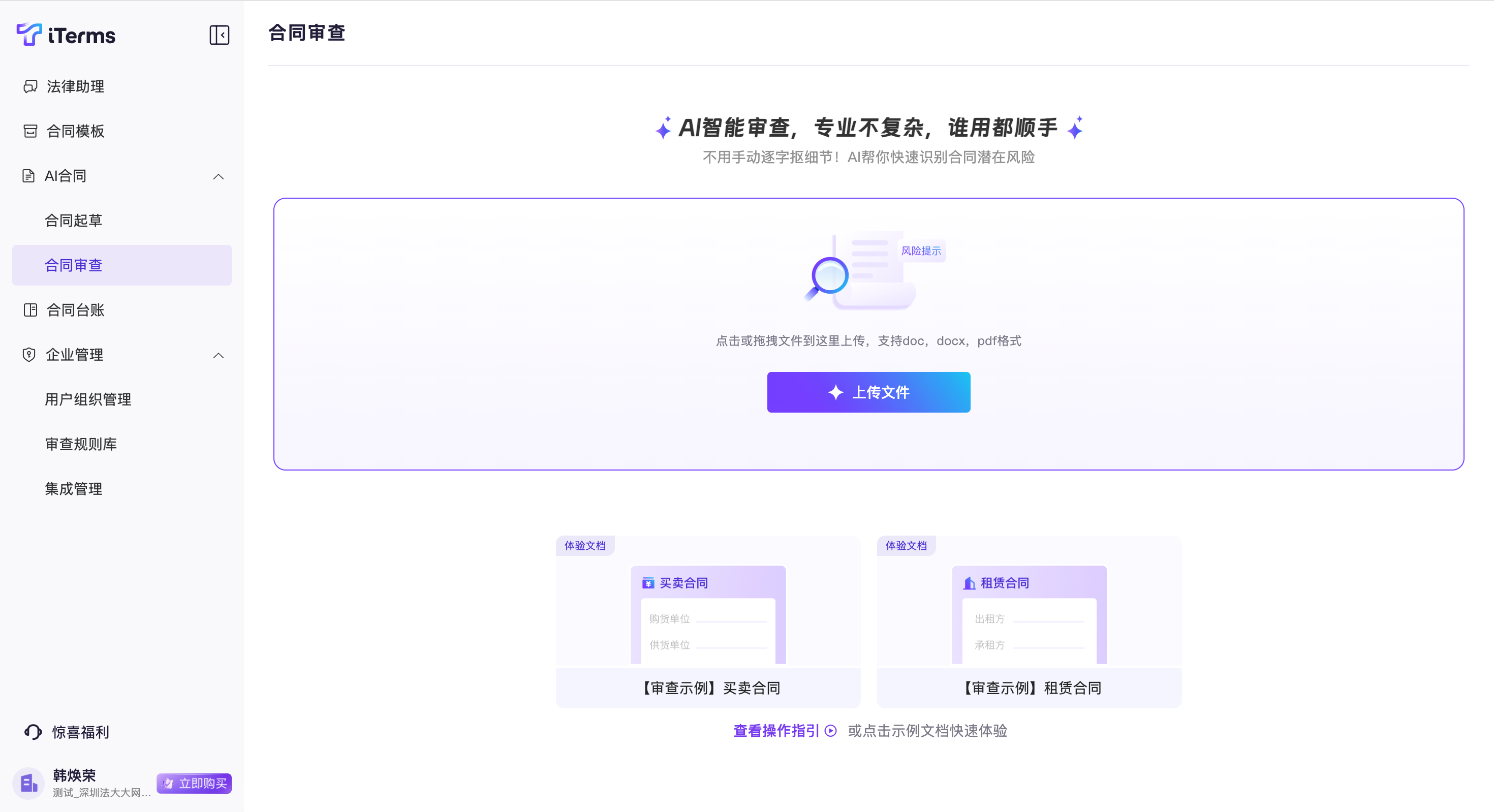1494x812 pixels.
Task: Select 合同审查 in the sidebar
Action: (74, 265)
